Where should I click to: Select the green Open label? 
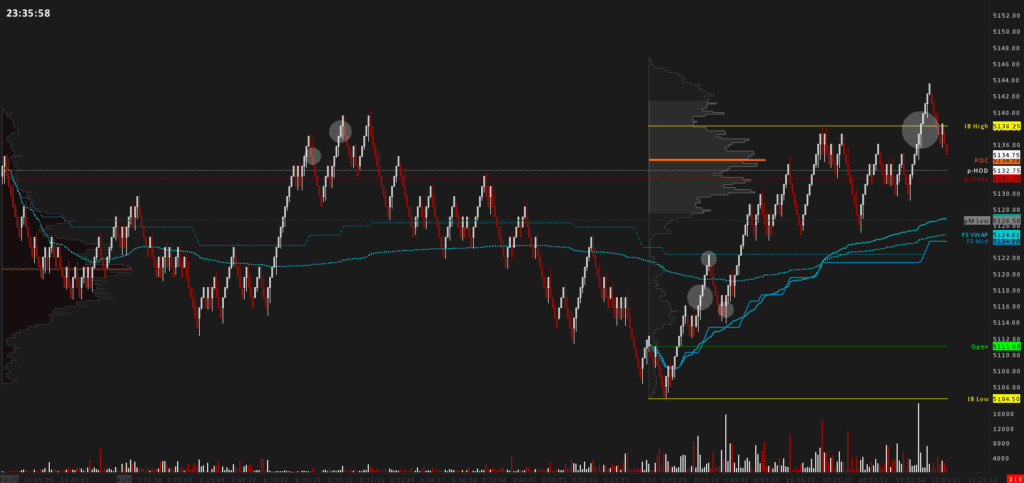[981, 347]
